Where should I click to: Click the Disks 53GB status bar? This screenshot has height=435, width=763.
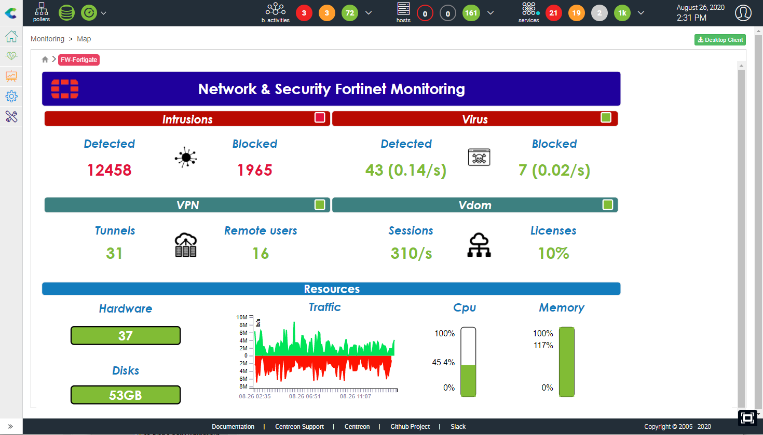tap(126, 395)
